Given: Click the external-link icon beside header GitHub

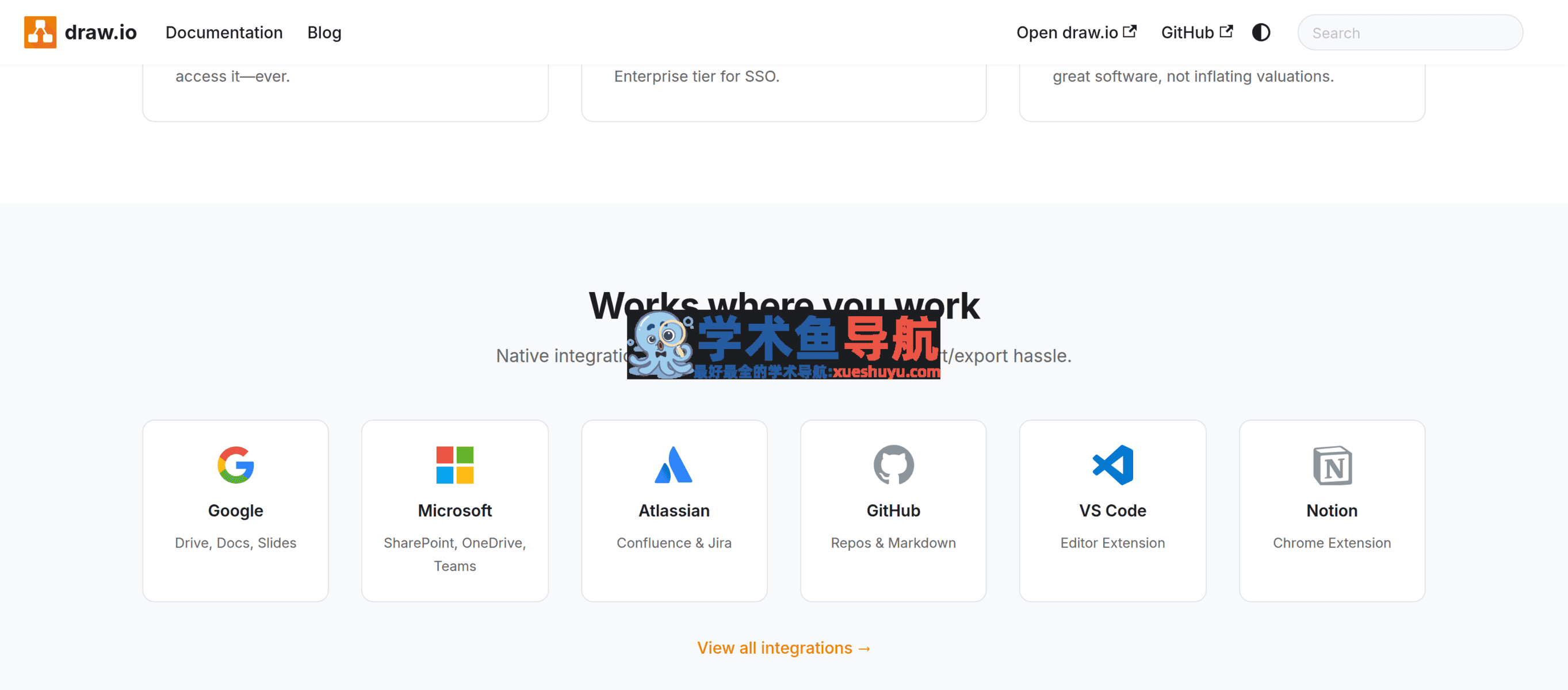Looking at the screenshot, I should coord(1226,31).
